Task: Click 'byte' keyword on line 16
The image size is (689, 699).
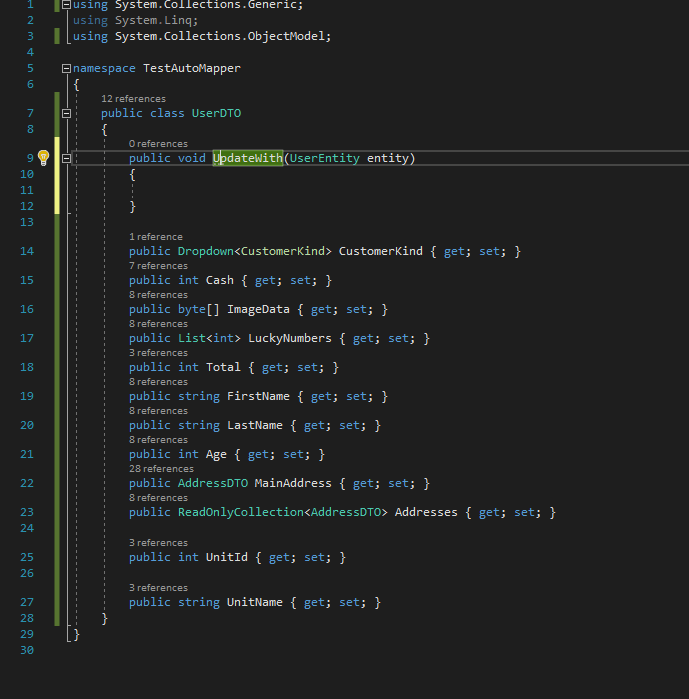Action: pos(192,309)
